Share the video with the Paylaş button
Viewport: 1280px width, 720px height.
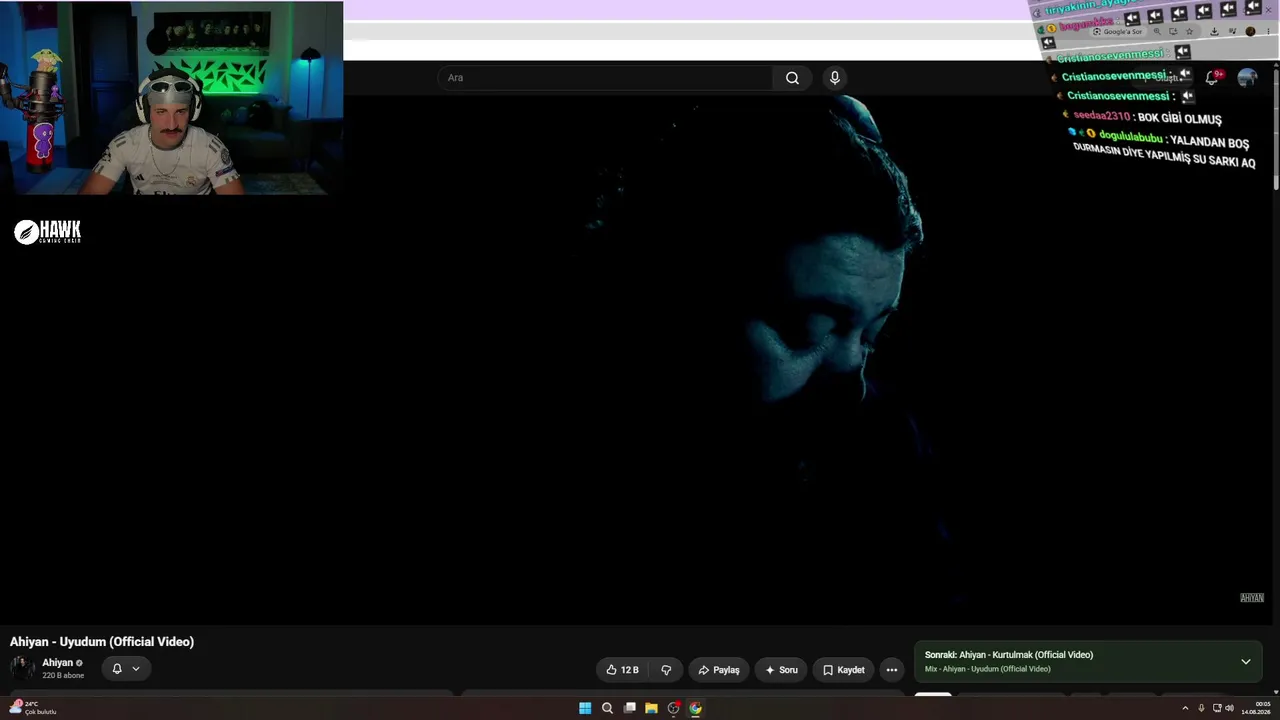coord(719,670)
